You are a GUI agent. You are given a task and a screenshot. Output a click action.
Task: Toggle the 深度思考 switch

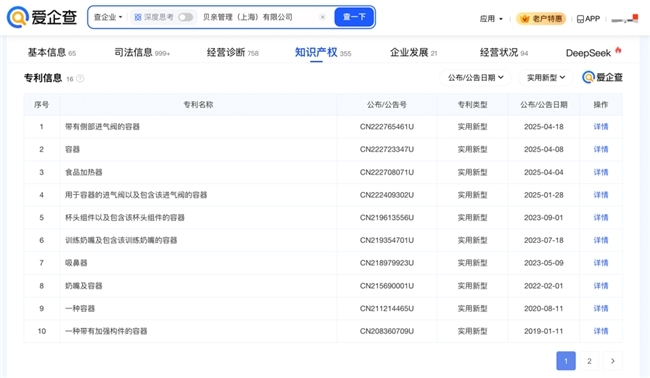(x=185, y=17)
